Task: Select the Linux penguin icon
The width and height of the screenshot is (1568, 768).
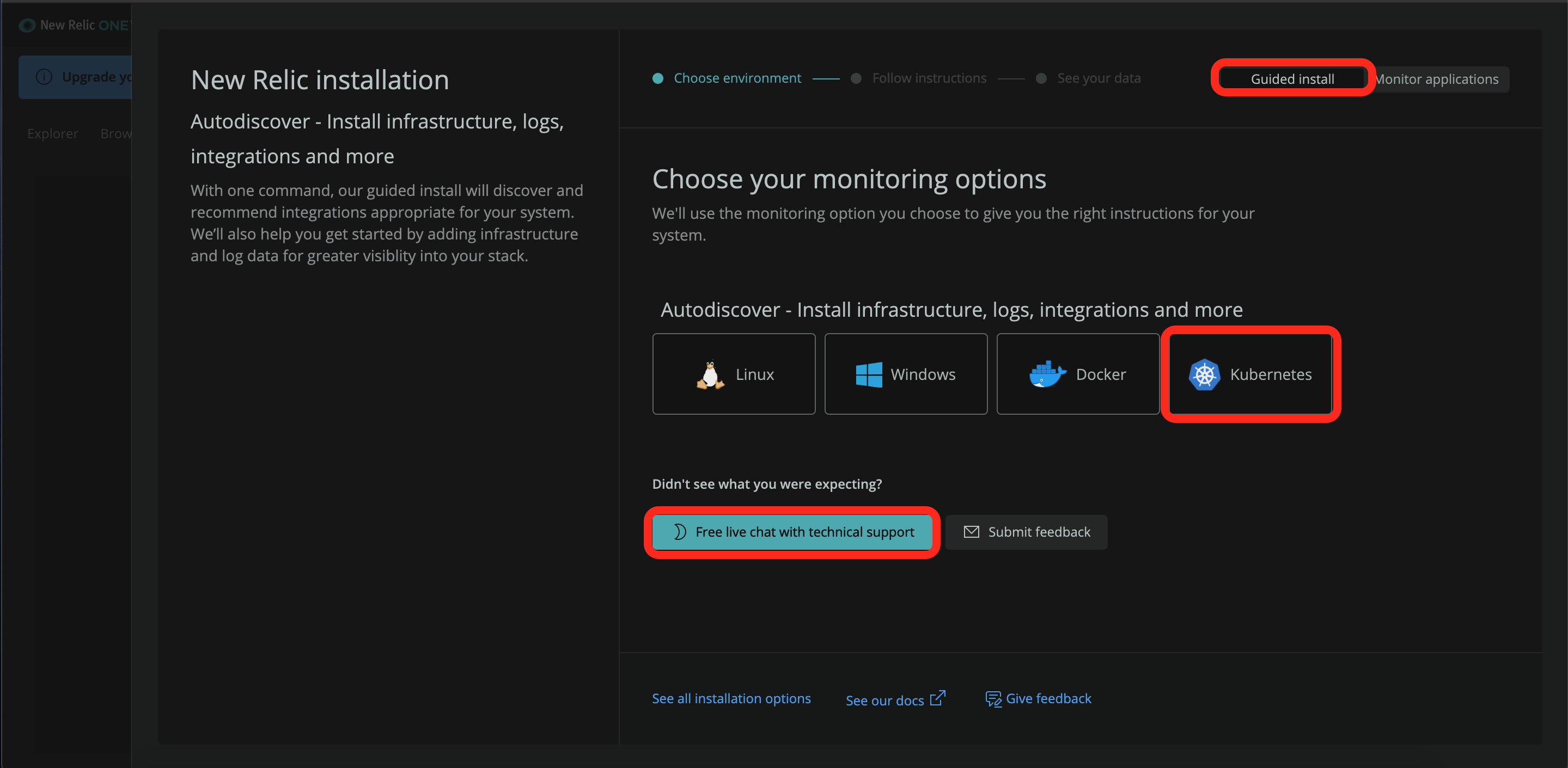Action: tap(710, 374)
